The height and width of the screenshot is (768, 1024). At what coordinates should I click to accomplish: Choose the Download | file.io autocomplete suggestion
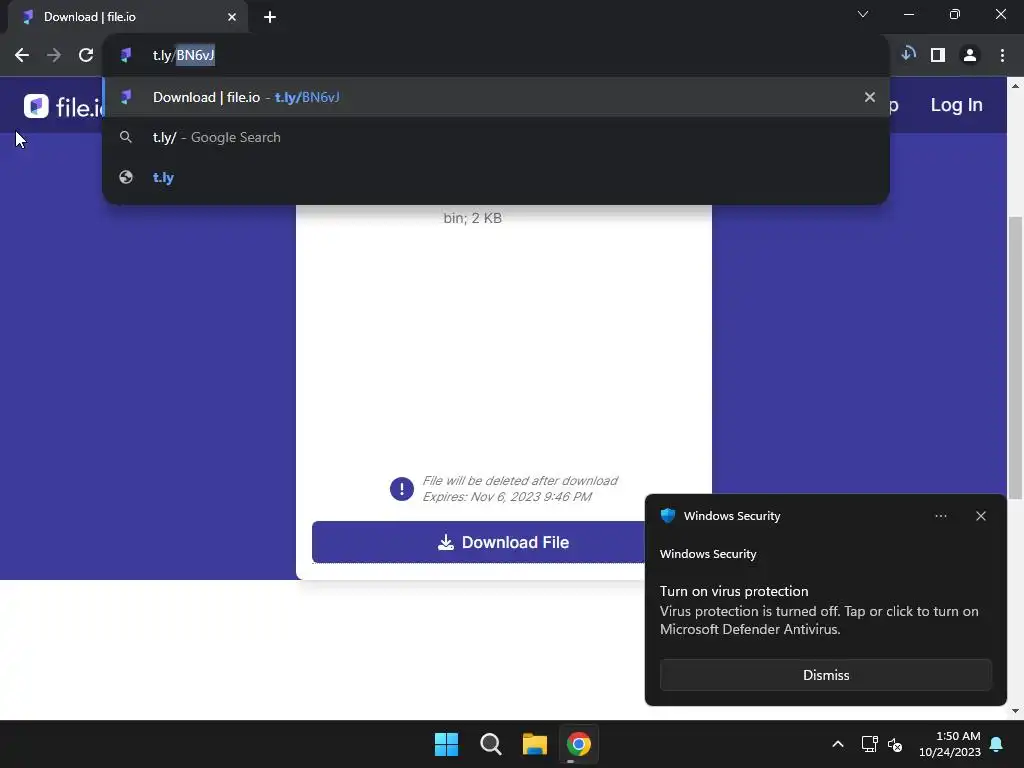[496, 97]
